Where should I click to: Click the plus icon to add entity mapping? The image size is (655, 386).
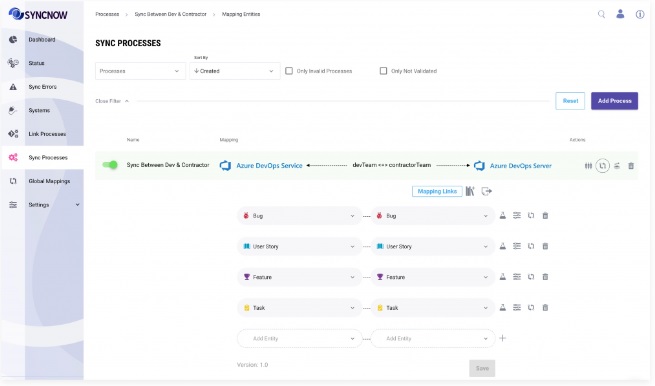[x=503, y=338]
